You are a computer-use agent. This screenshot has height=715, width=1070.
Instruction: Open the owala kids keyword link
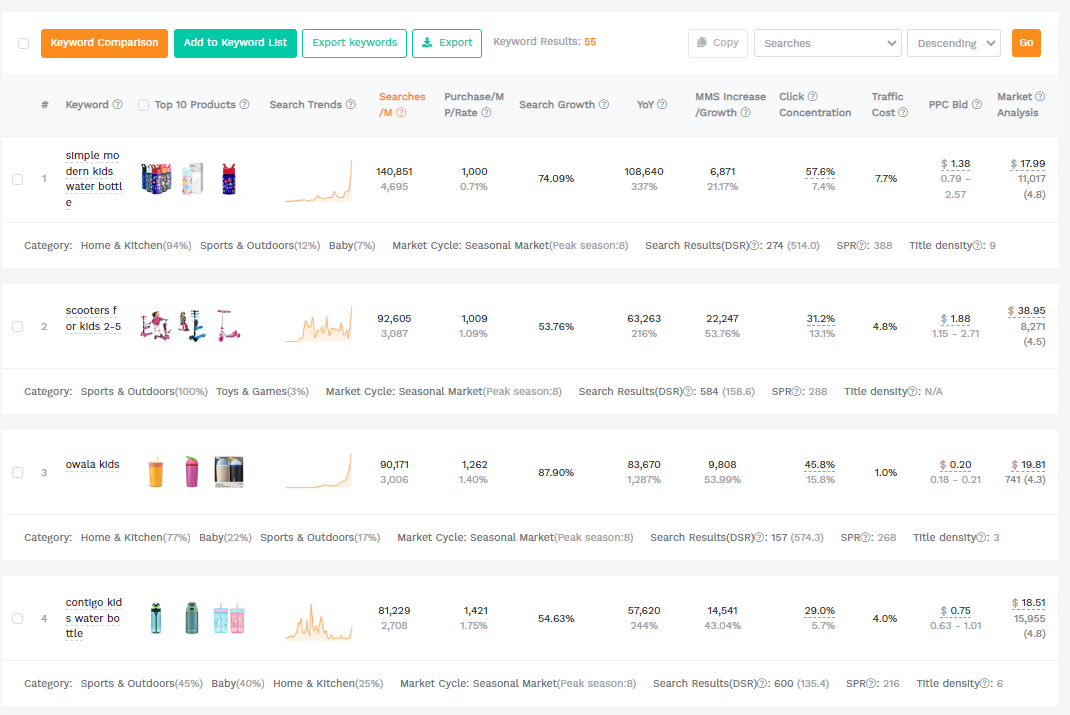pyautogui.click(x=92, y=465)
